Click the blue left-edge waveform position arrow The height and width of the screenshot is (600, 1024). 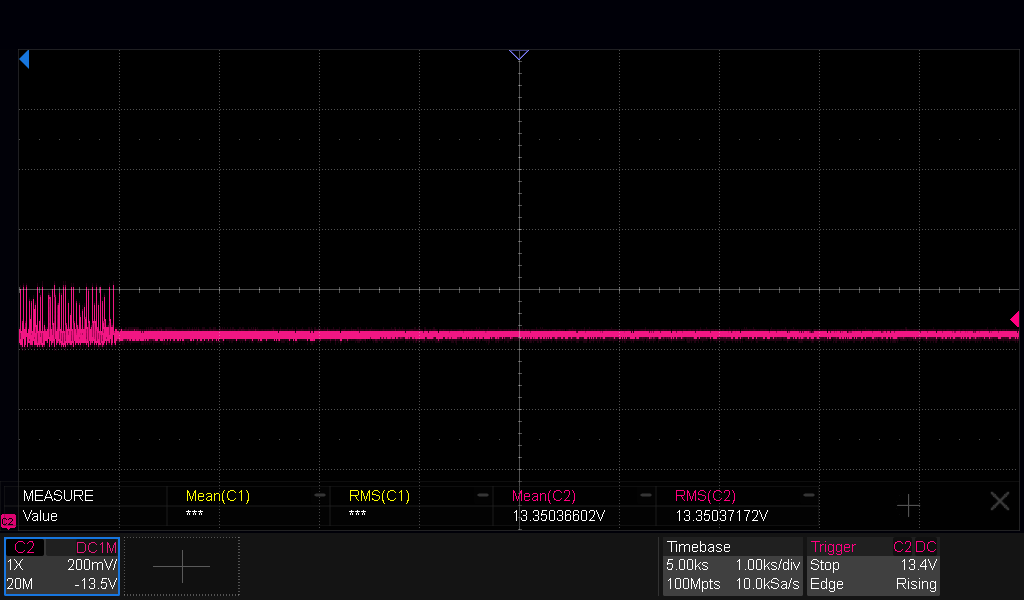[24, 59]
